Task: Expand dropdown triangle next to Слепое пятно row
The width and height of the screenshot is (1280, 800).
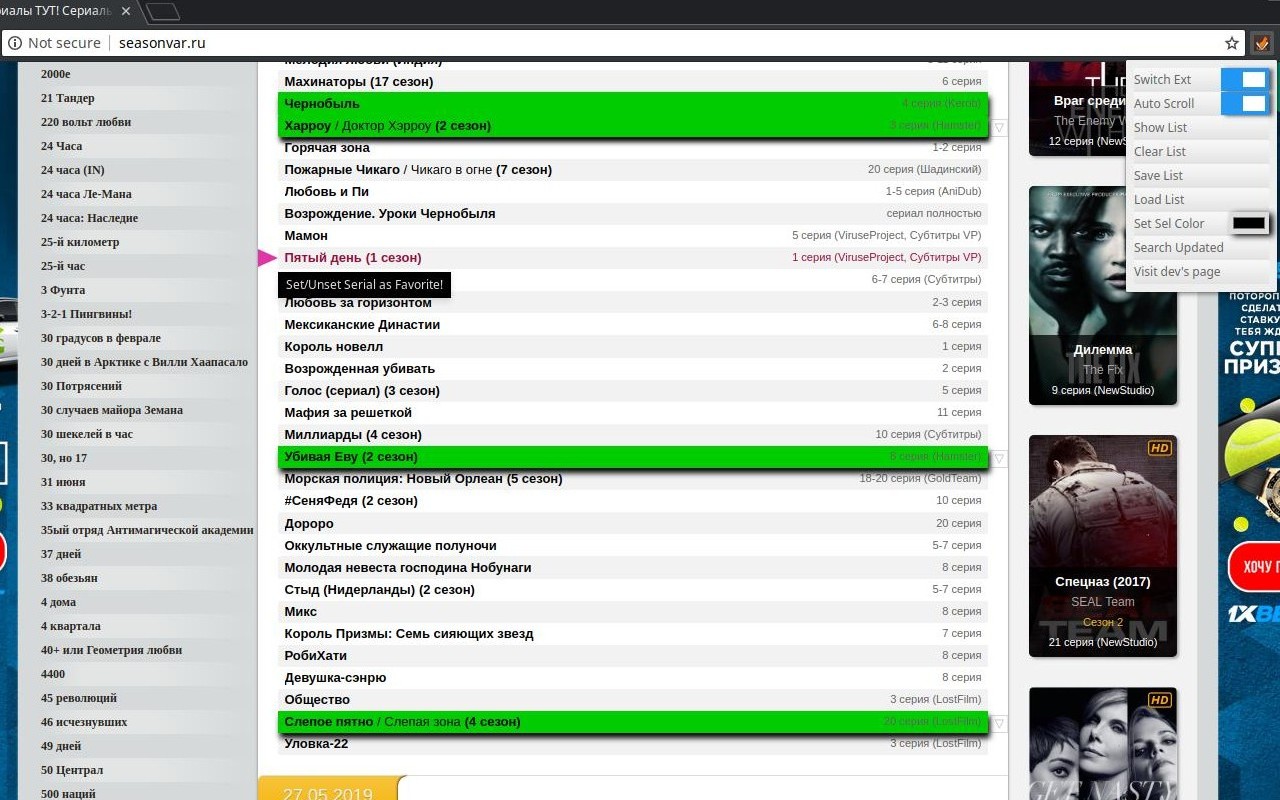Action: click(x=998, y=724)
